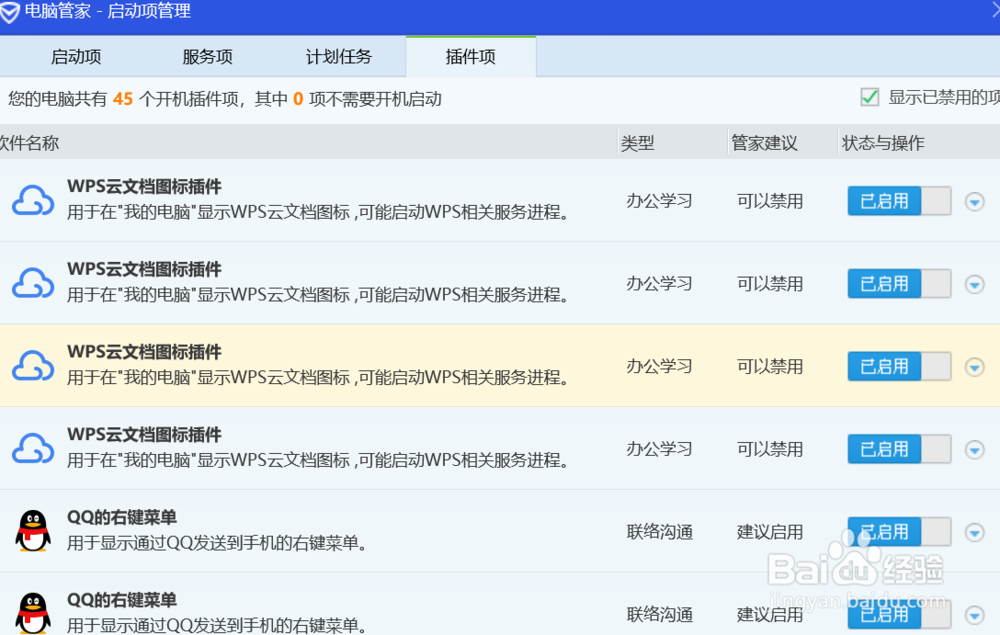Expand the dropdown arrow in the highlighted WPS row
The width and height of the screenshot is (1000, 635).
pyautogui.click(x=974, y=367)
